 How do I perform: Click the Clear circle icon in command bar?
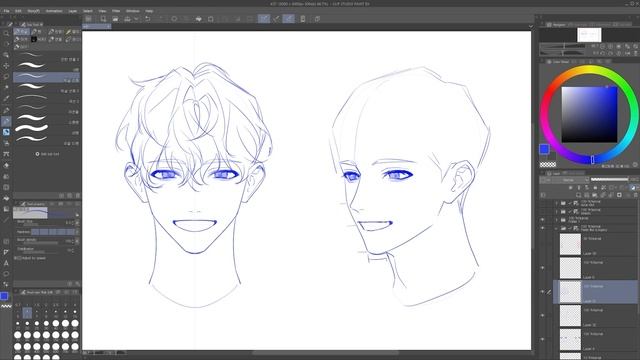(x=174, y=19)
